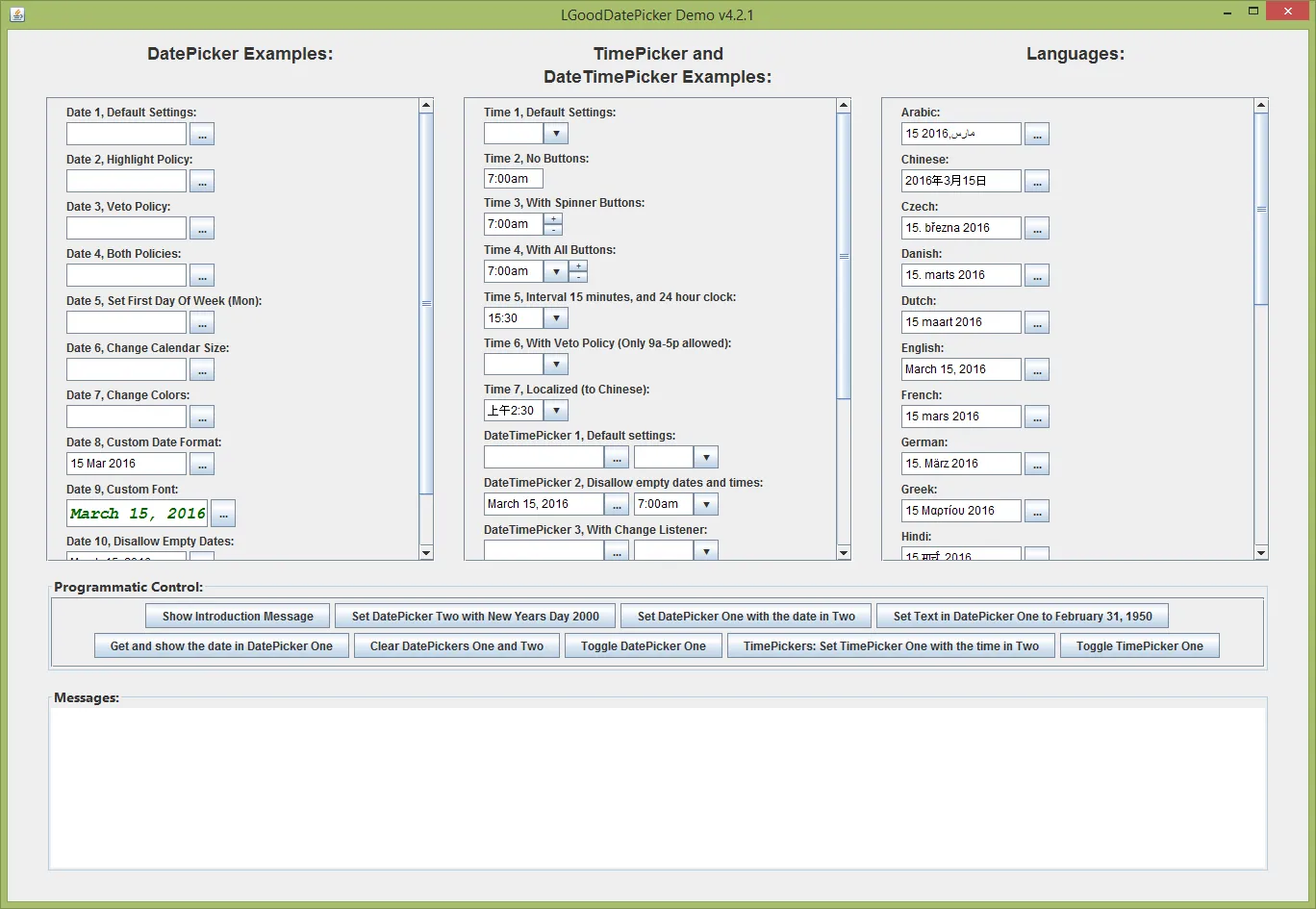Click DateTimePicker 2 date field

[x=544, y=504]
